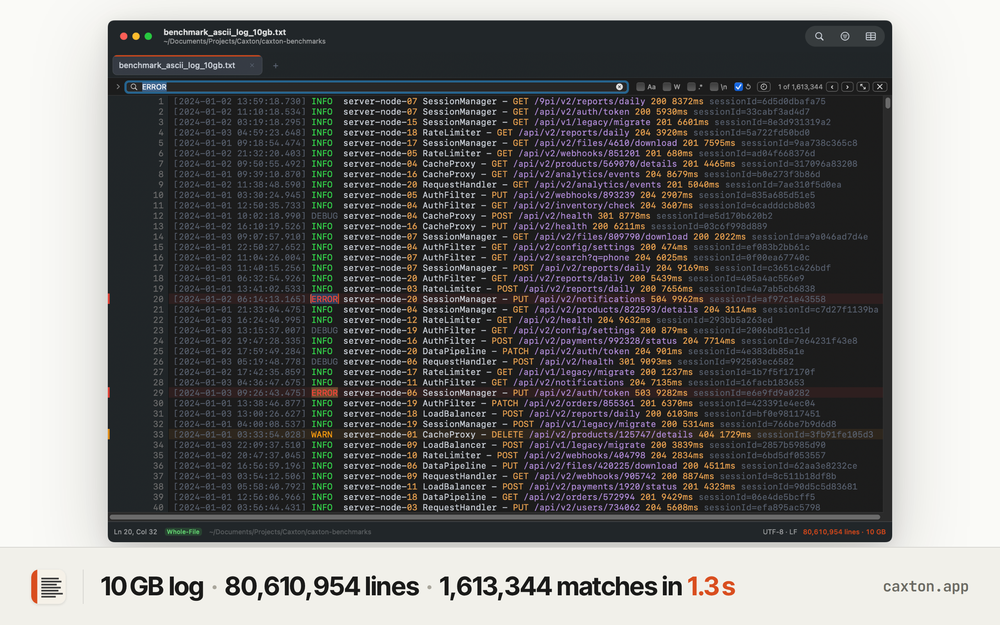The width and height of the screenshot is (1000, 625).
Task: Click the window title benchmark_ascii_log_10gb.txt
Action: (x=224, y=32)
